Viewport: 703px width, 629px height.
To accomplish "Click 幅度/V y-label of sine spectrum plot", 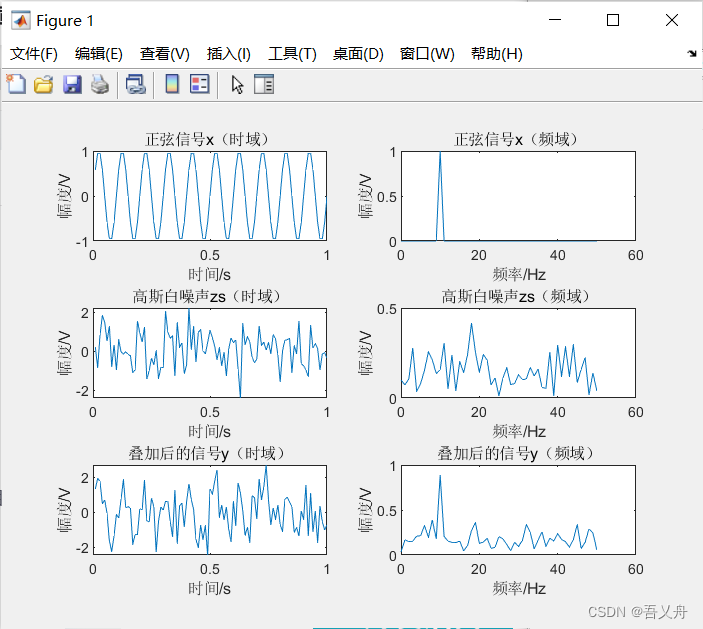I will tap(365, 196).
